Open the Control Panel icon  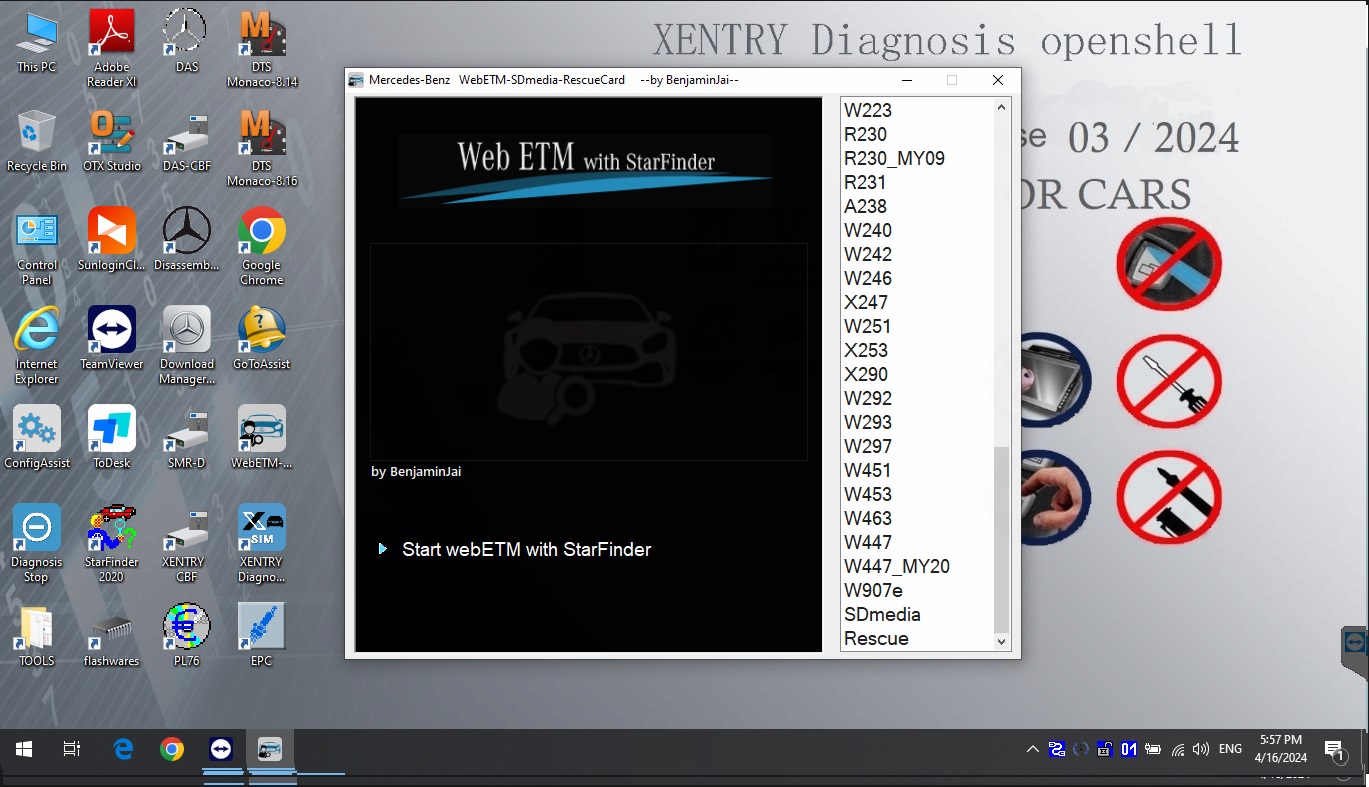click(37, 246)
